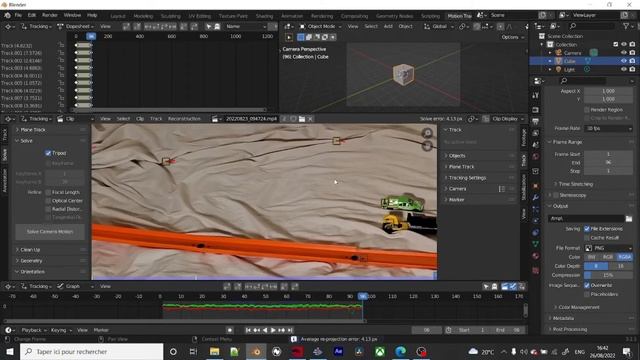Expand Color Management panel
Image resolution: width=640 pixels, height=360 pixels.
(x=579, y=307)
